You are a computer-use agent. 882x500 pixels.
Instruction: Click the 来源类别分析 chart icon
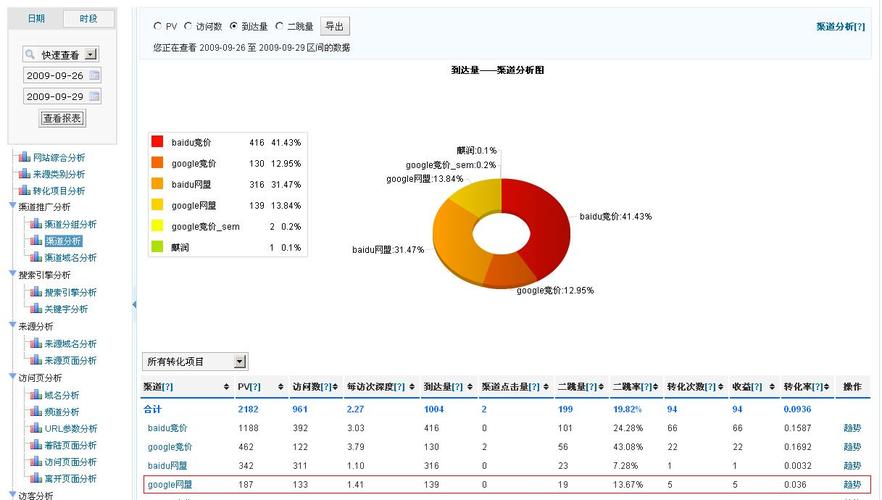point(25,174)
